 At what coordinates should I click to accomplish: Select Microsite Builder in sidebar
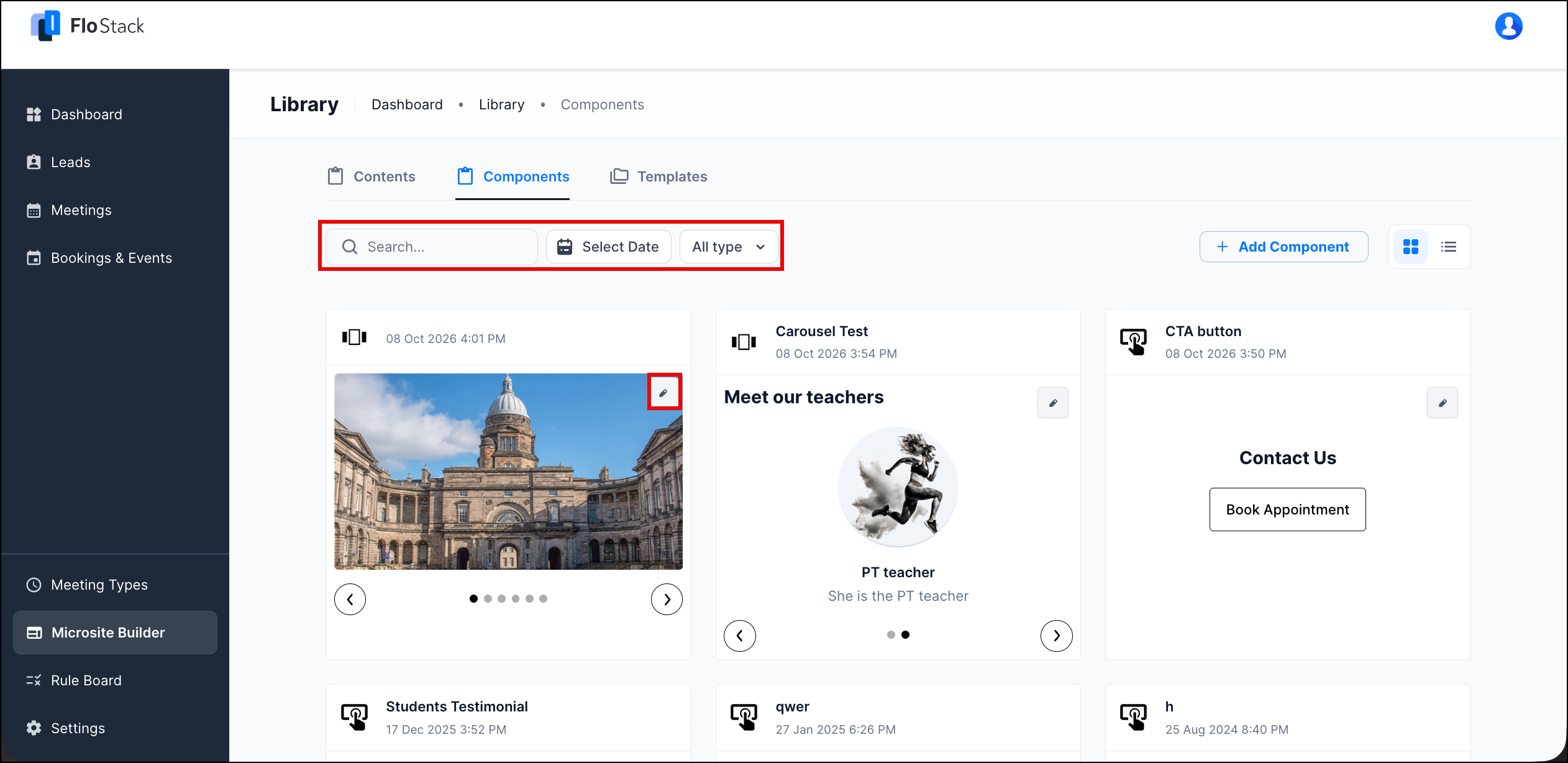pos(115,633)
